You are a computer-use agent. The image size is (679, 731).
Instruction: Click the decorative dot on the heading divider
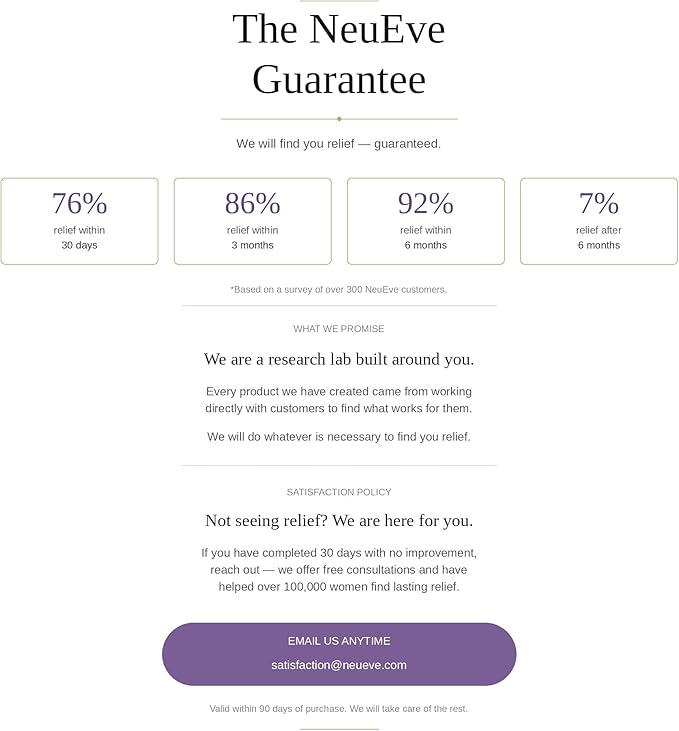[339, 119]
